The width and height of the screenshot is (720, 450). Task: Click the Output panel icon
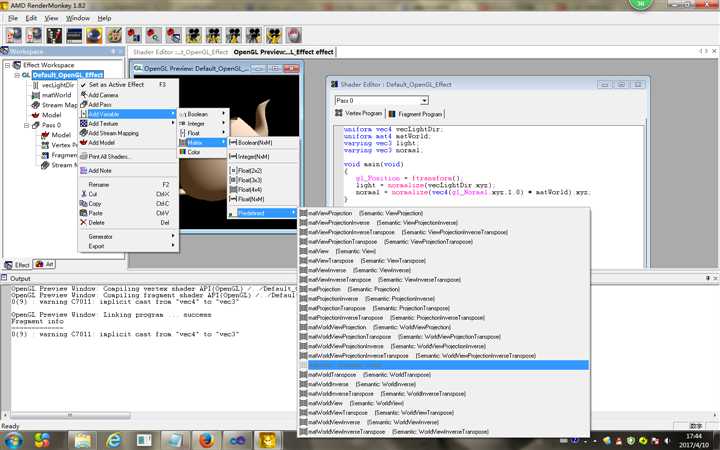point(4,278)
